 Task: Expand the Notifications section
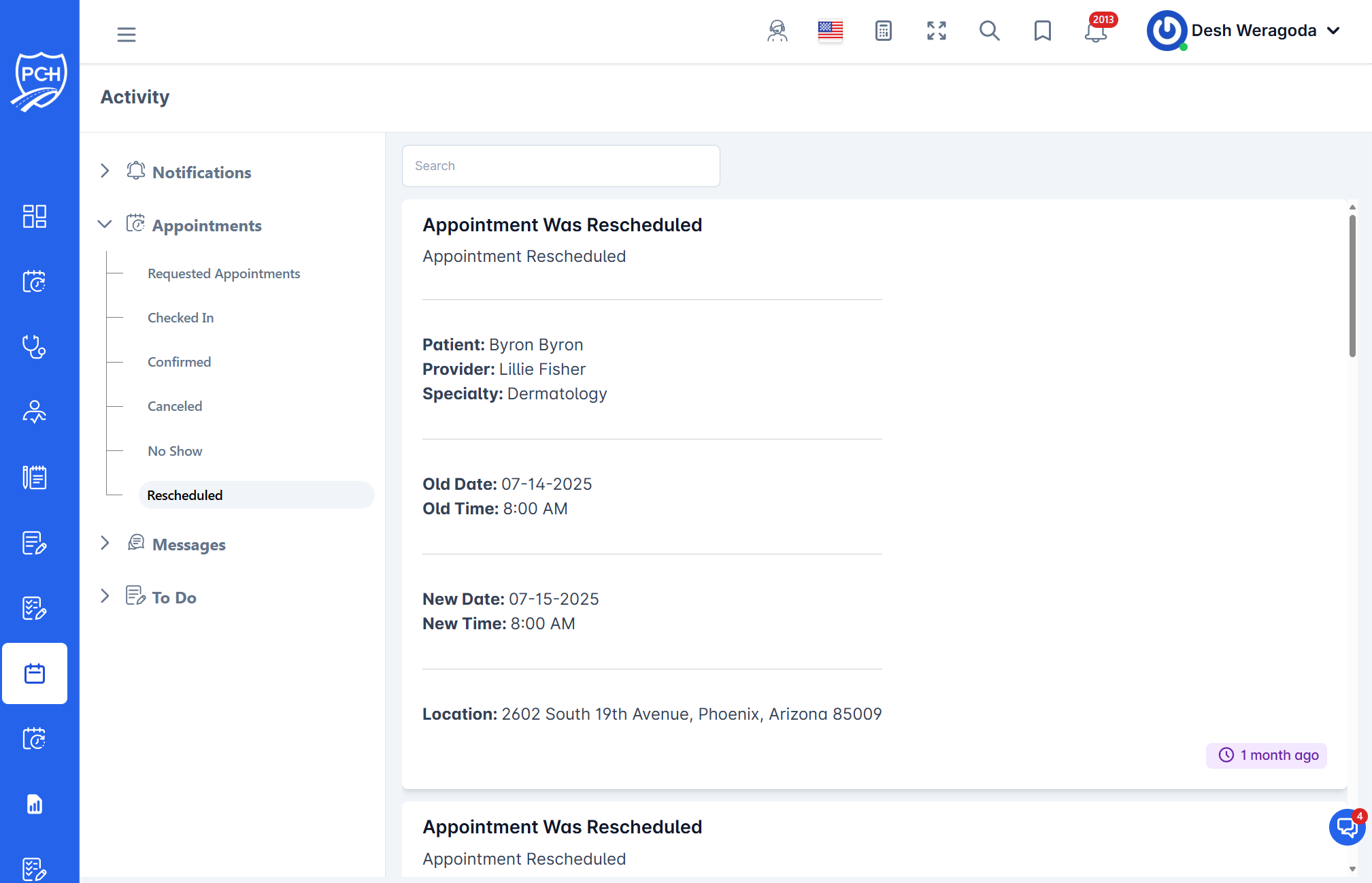point(105,171)
